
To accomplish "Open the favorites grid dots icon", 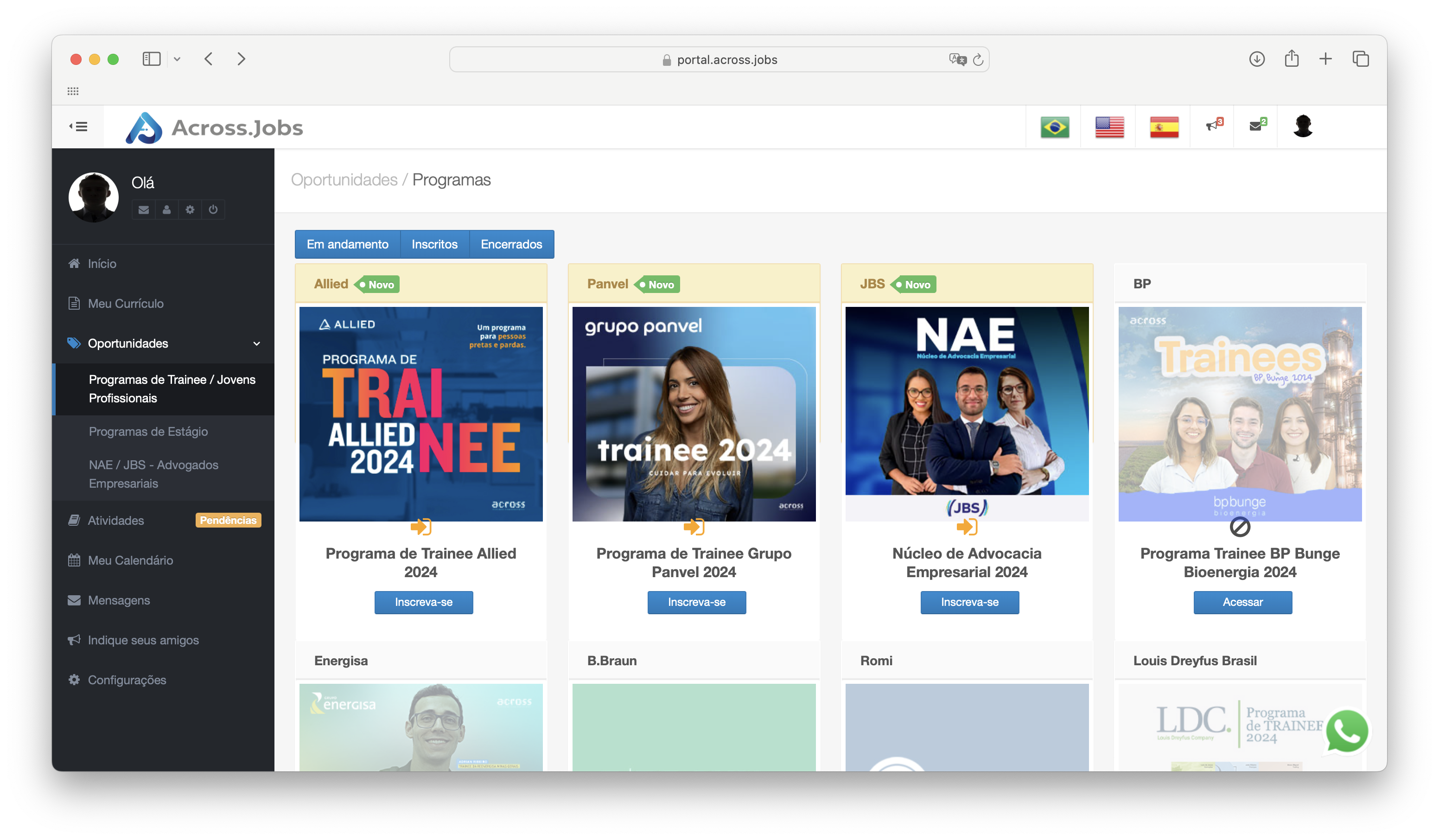I will 72,91.
